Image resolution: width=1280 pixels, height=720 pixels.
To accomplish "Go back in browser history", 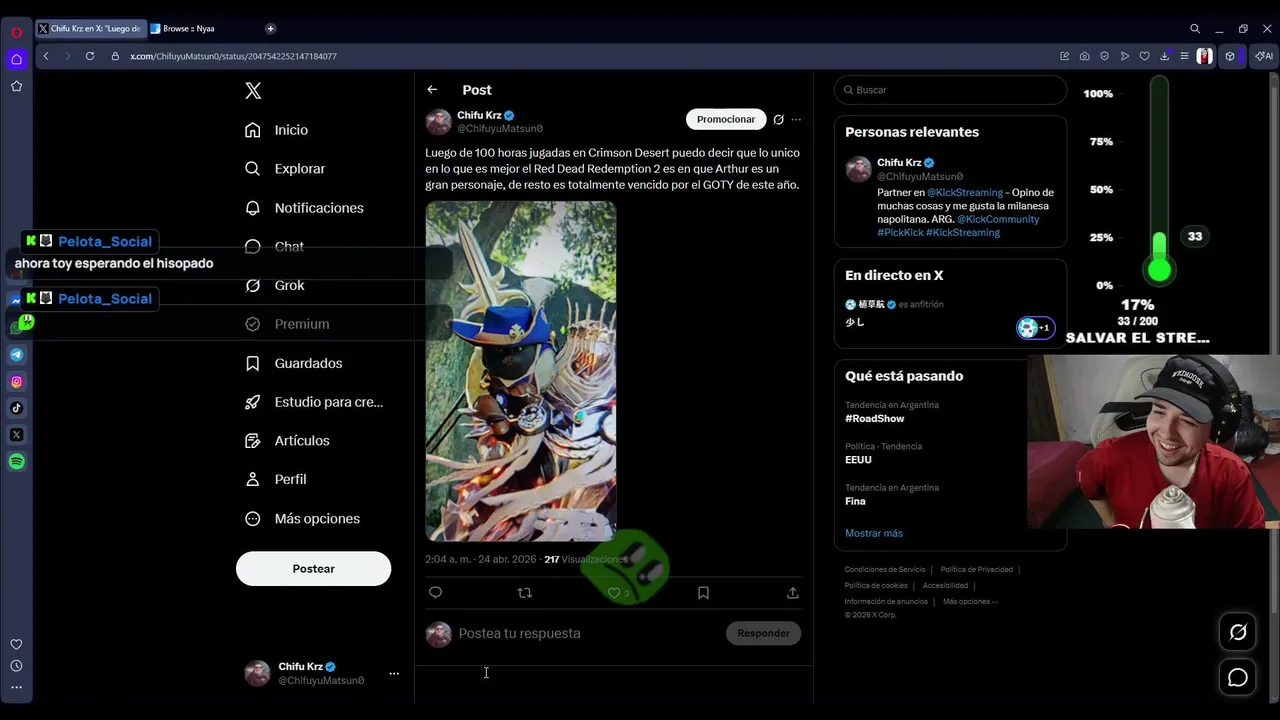I will point(46,56).
